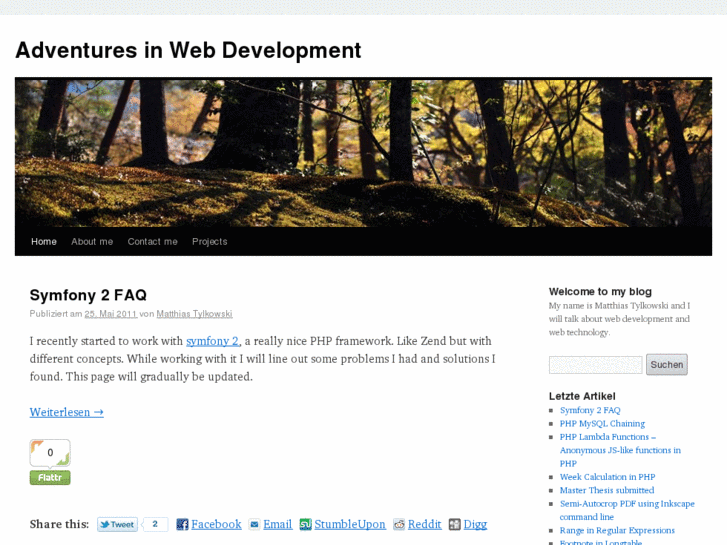Open Week Calculation in PHP article

[607, 477]
